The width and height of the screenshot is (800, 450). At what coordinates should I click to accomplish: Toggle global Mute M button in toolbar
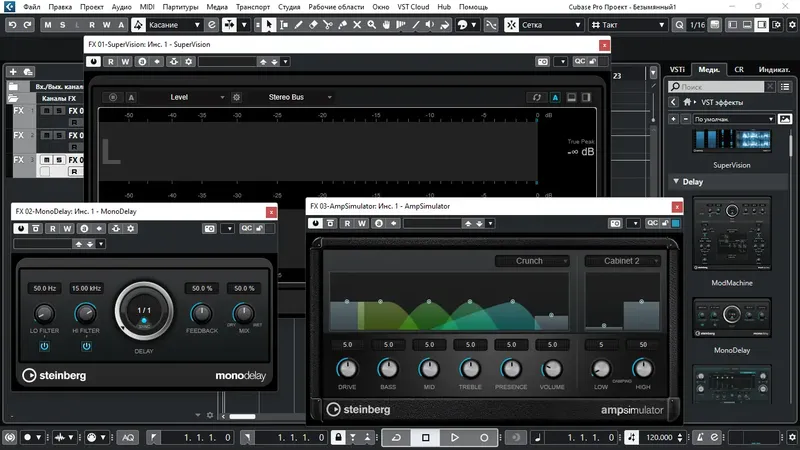(x=47, y=24)
